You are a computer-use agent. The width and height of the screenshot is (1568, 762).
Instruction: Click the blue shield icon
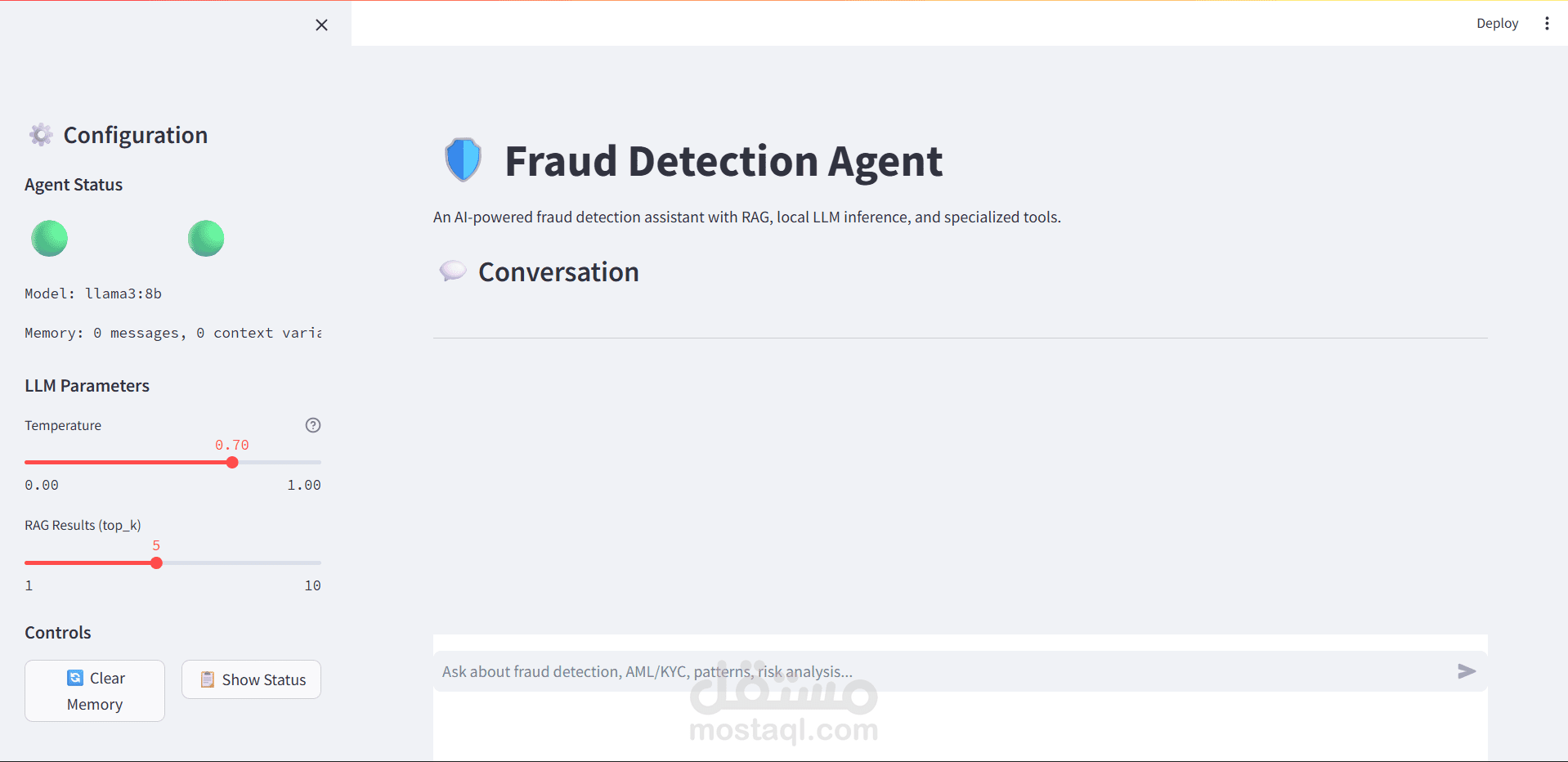click(463, 159)
